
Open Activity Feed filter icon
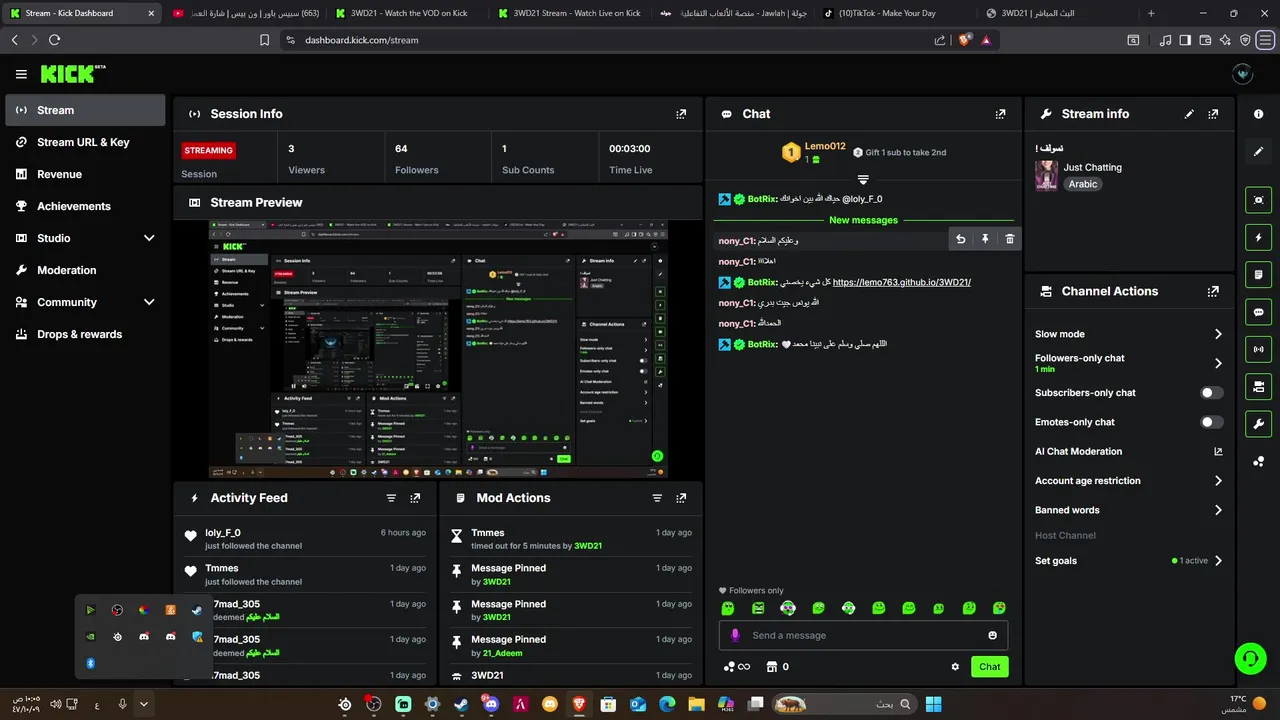point(391,498)
